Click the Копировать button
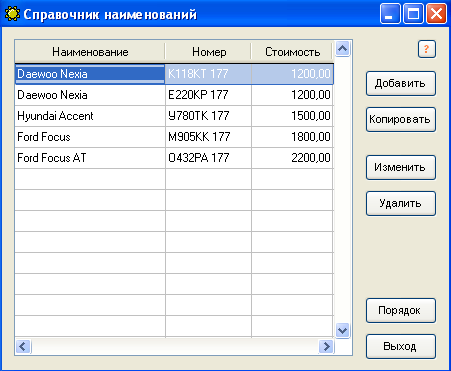Image resolution: width=451 pixels, height=371 pixels. [x=401, y=119]
